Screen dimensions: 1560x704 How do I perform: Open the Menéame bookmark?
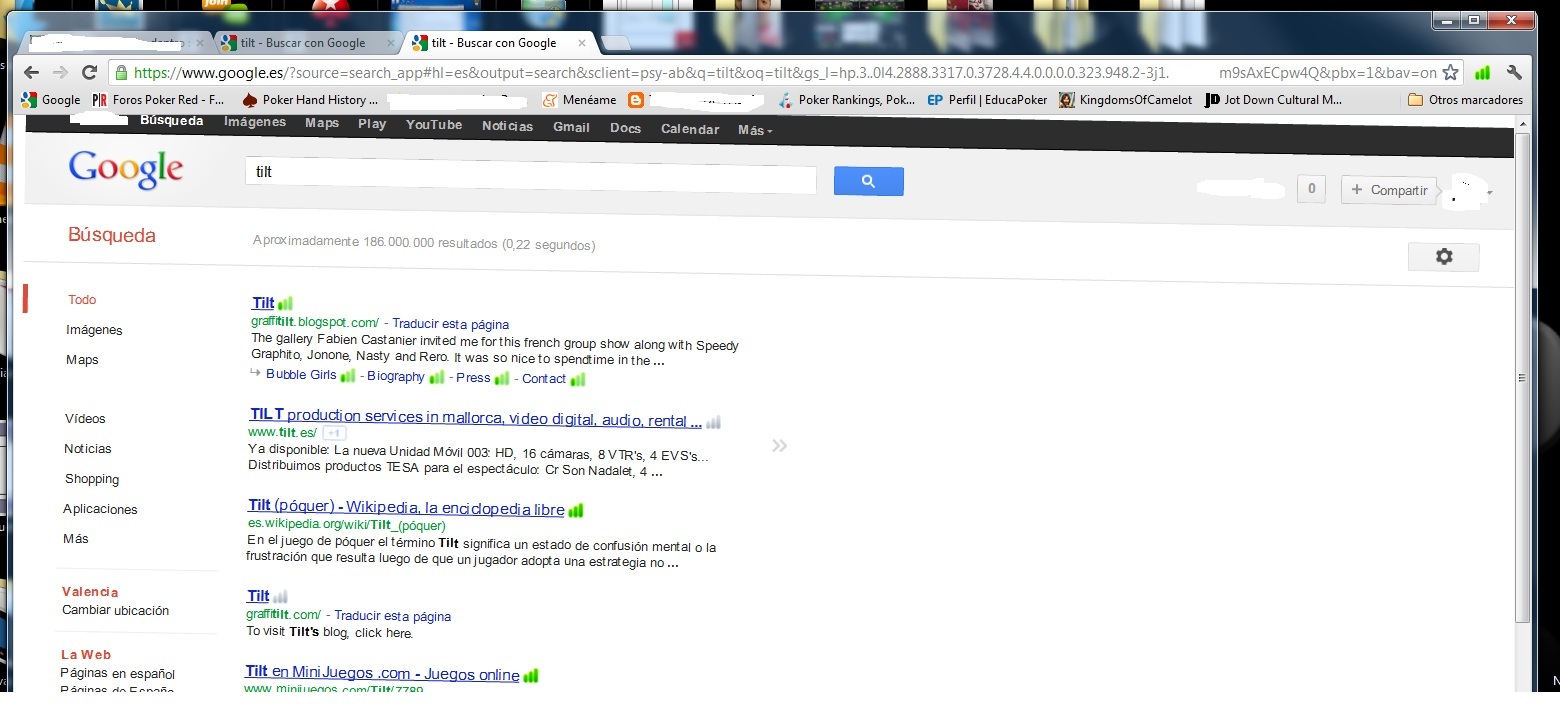click(x=578, y=100)
